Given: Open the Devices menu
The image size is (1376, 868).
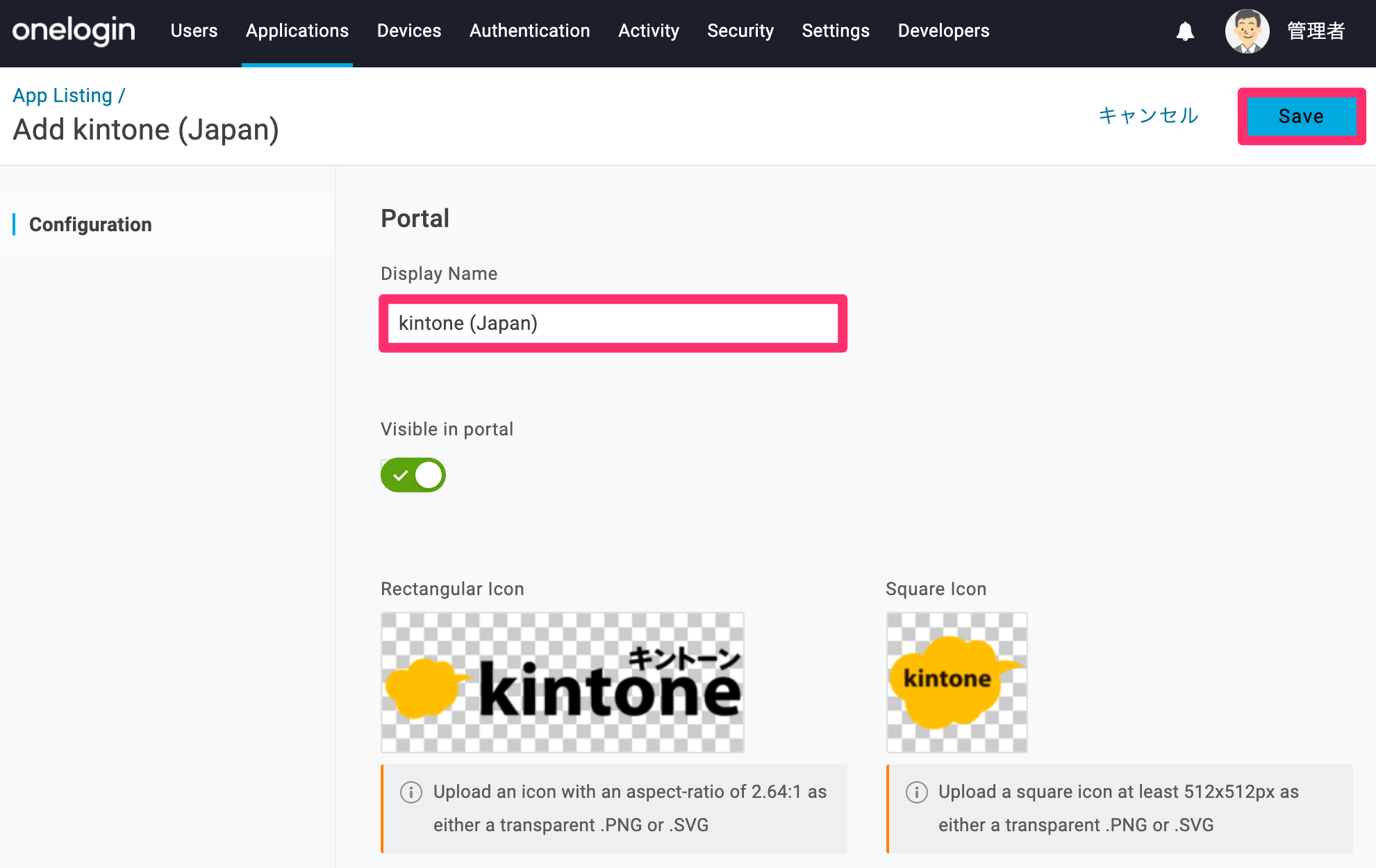Looking at the screenshot, I should point(409,31).
